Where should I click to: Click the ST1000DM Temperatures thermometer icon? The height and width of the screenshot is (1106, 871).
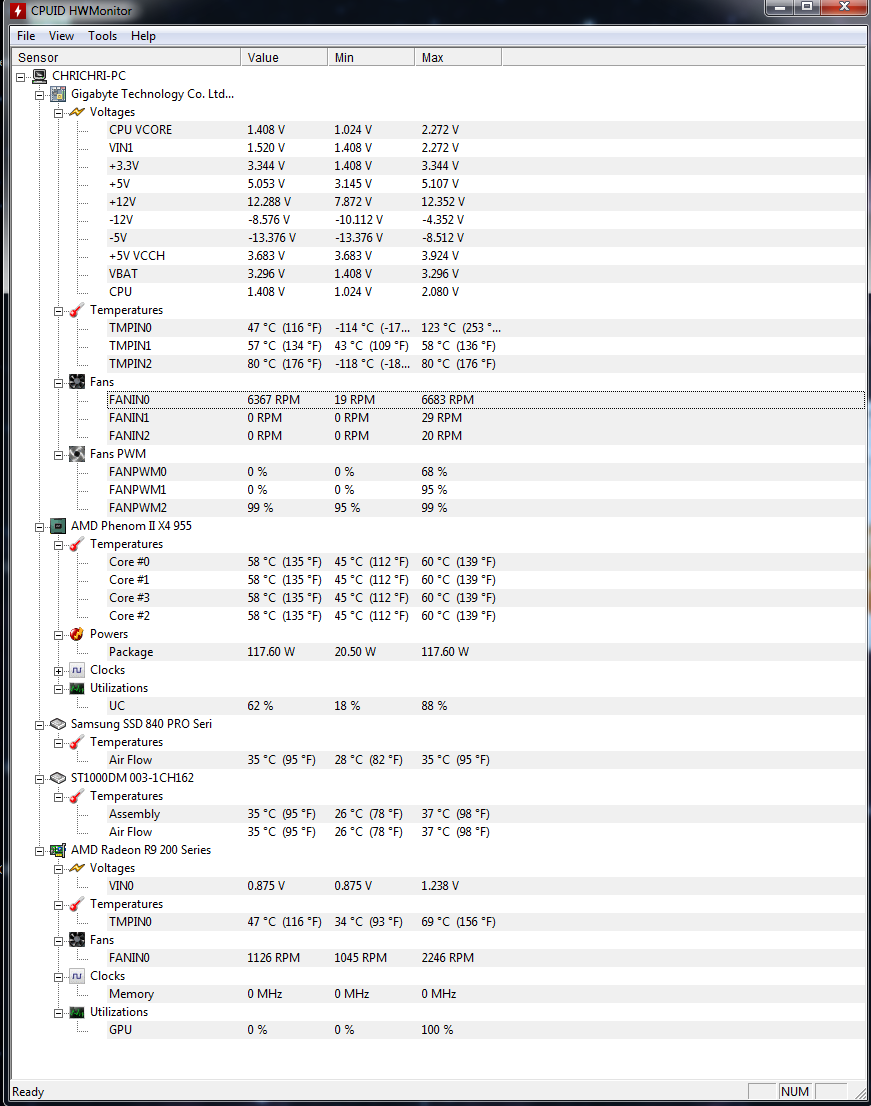click(x=77, y=796)
